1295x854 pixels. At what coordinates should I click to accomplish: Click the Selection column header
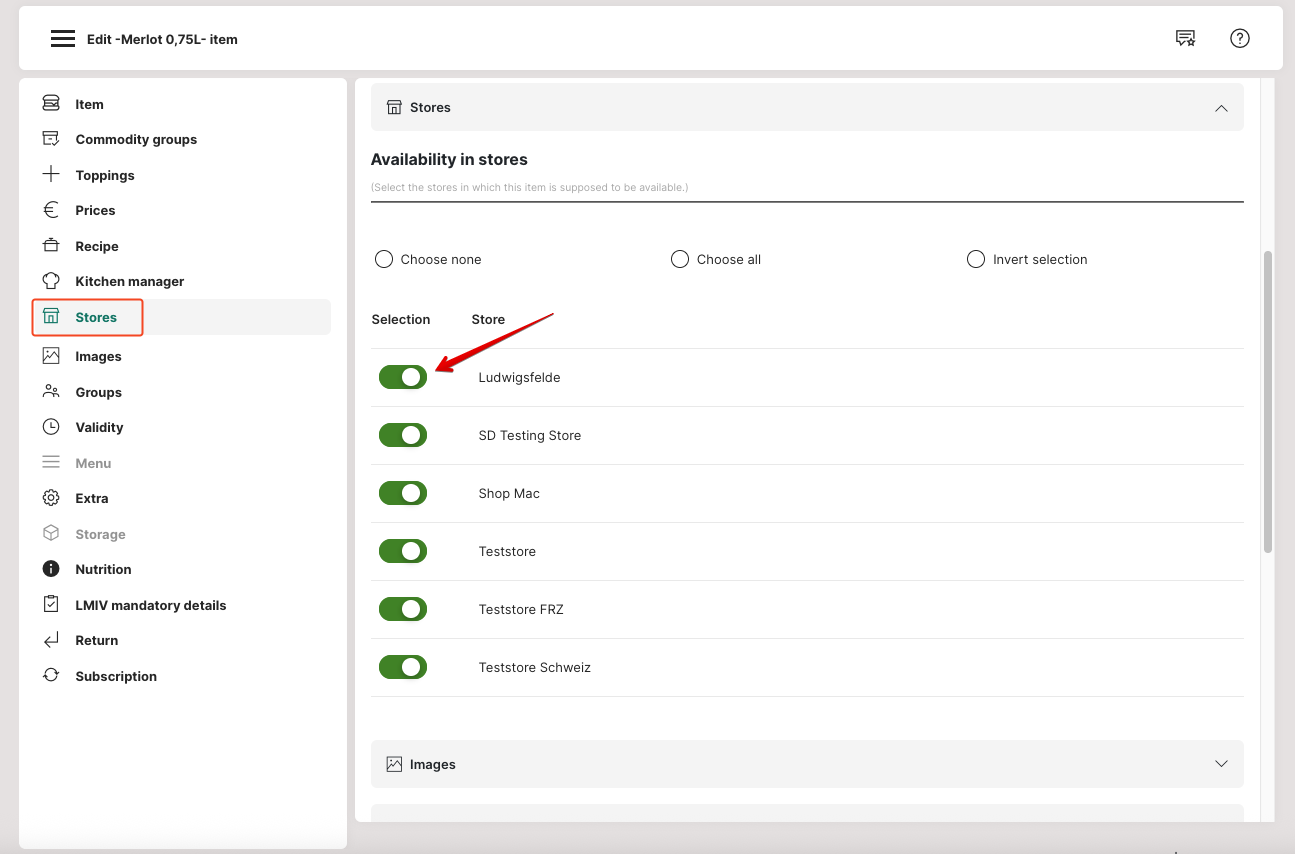[401, 319]
